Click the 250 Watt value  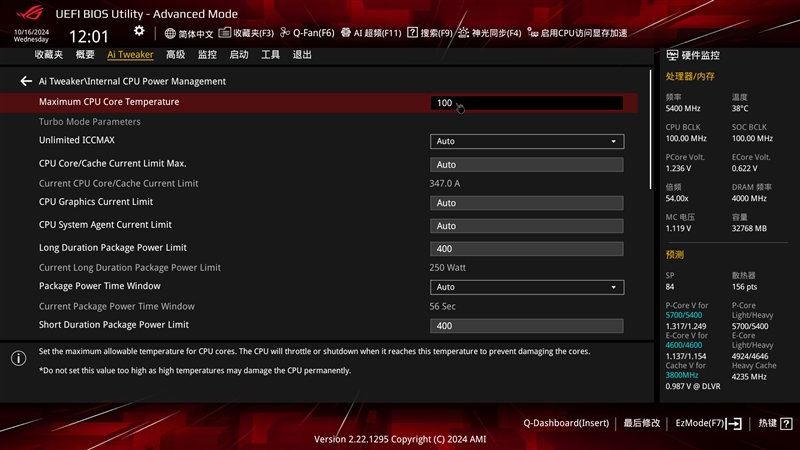click(x=447, y=267)
